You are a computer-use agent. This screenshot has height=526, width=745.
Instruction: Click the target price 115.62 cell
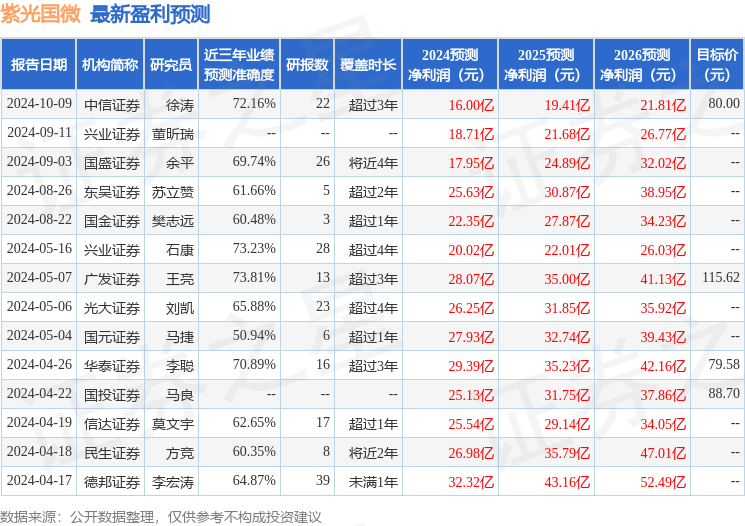tap(720, 278)
